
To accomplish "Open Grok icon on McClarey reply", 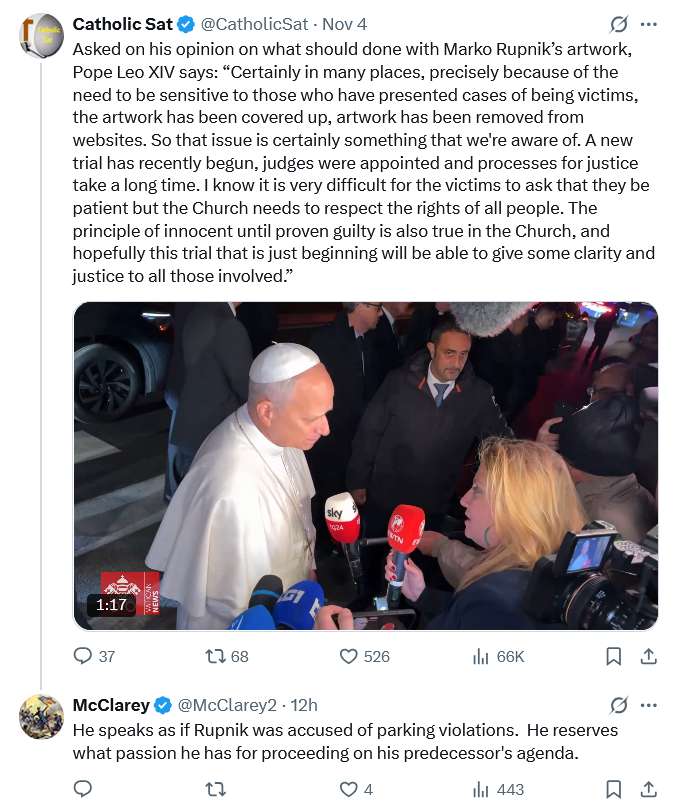I will click(x=618, y=705).
